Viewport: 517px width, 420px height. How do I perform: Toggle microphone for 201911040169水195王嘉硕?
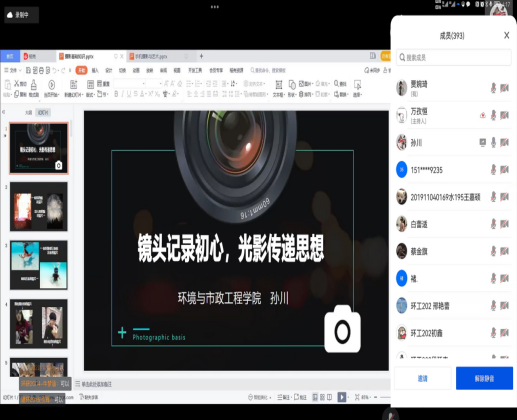[x=493, y=197]
